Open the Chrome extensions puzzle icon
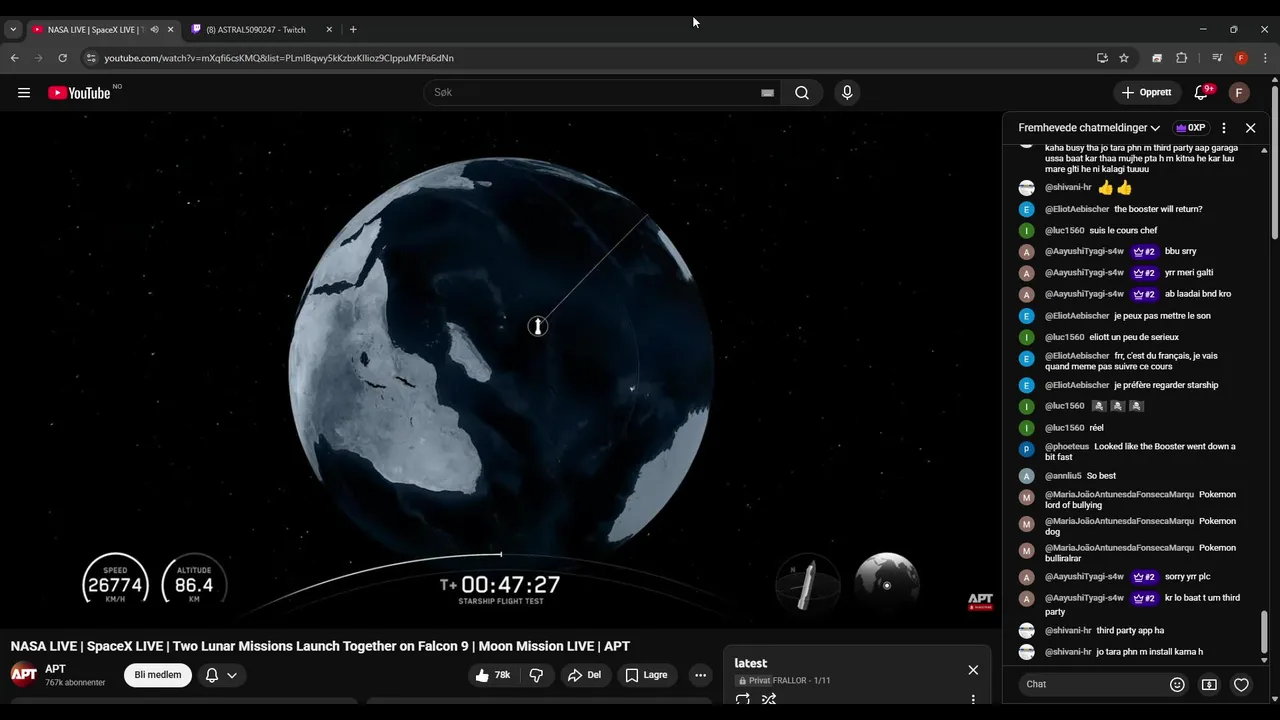The width and height of the screenshot is (1280, 720). [x=1181, y=58]
